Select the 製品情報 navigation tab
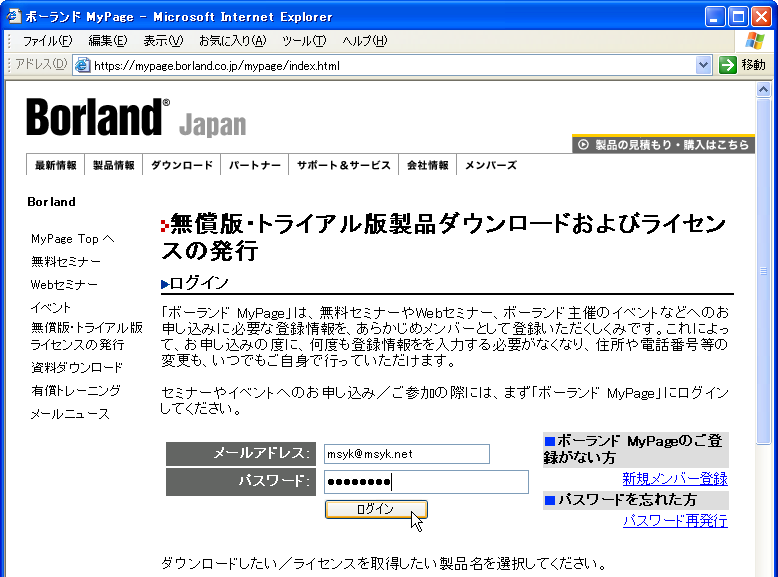778x577 pixels. click(x=114, y=165)
